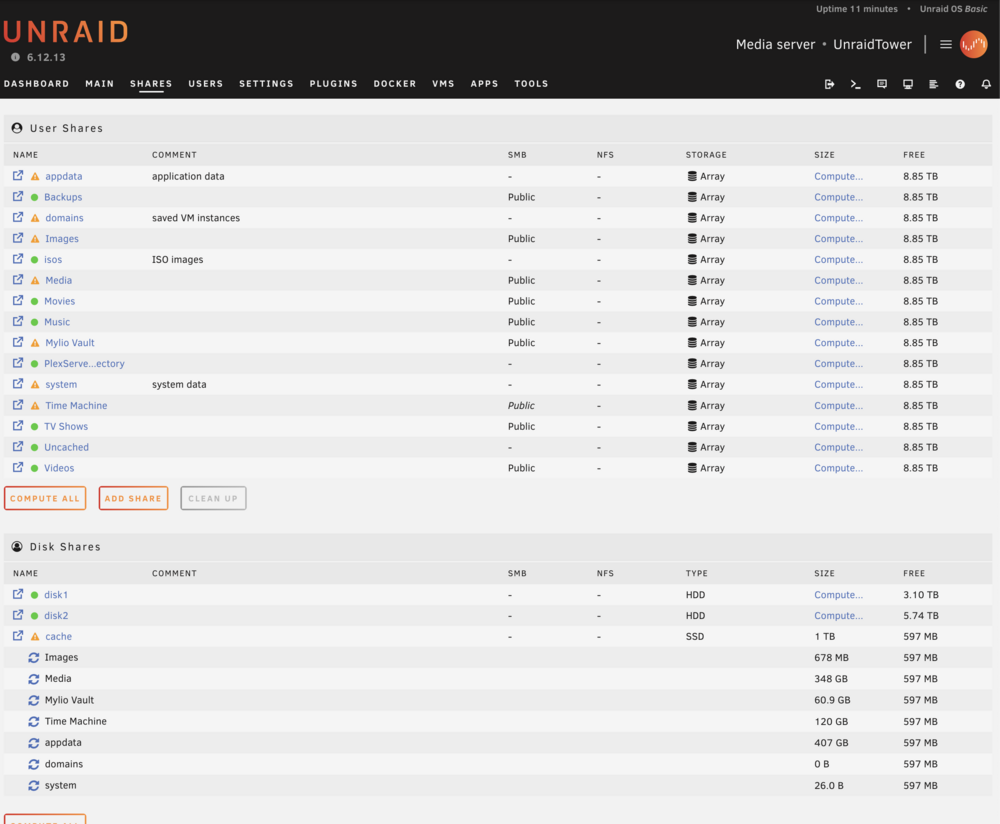Click browse icon for Backups share
The height and width of the screenshot is (824, 1000).
click(18, 196)
